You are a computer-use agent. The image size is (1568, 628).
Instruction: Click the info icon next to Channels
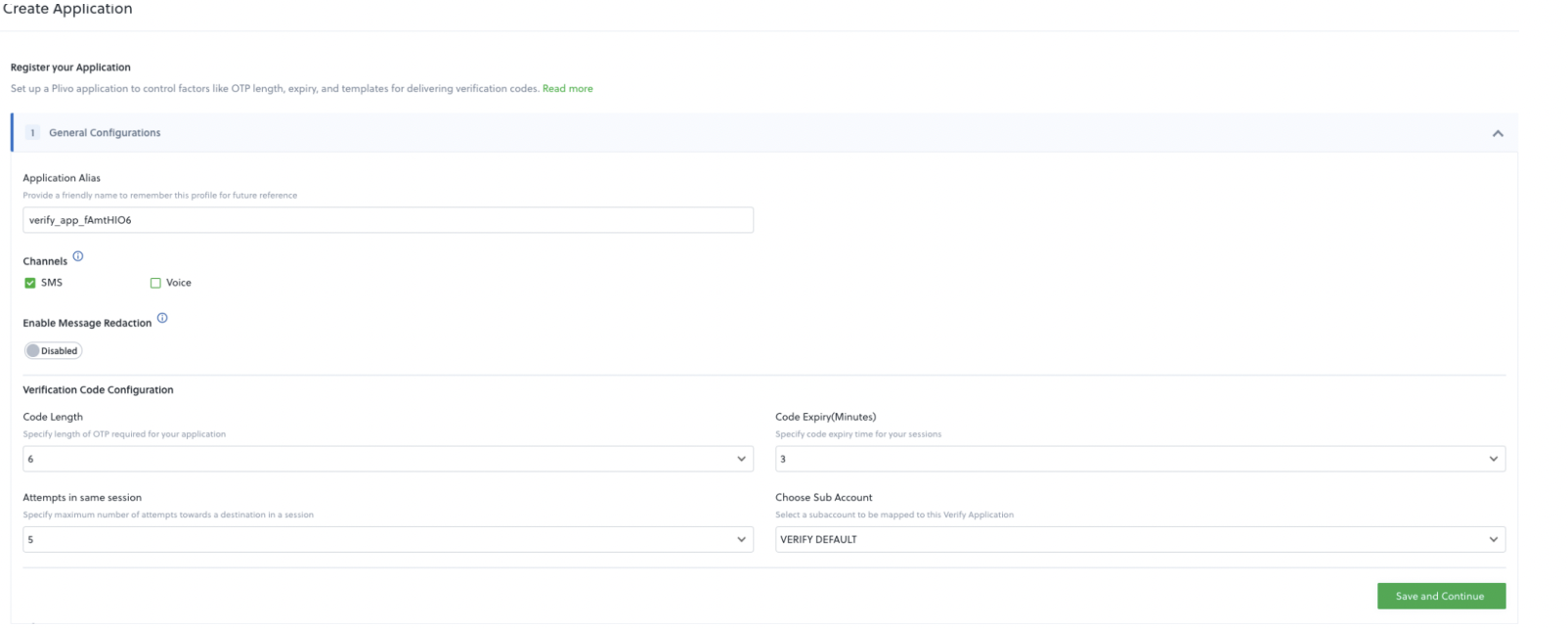[78, 256]
